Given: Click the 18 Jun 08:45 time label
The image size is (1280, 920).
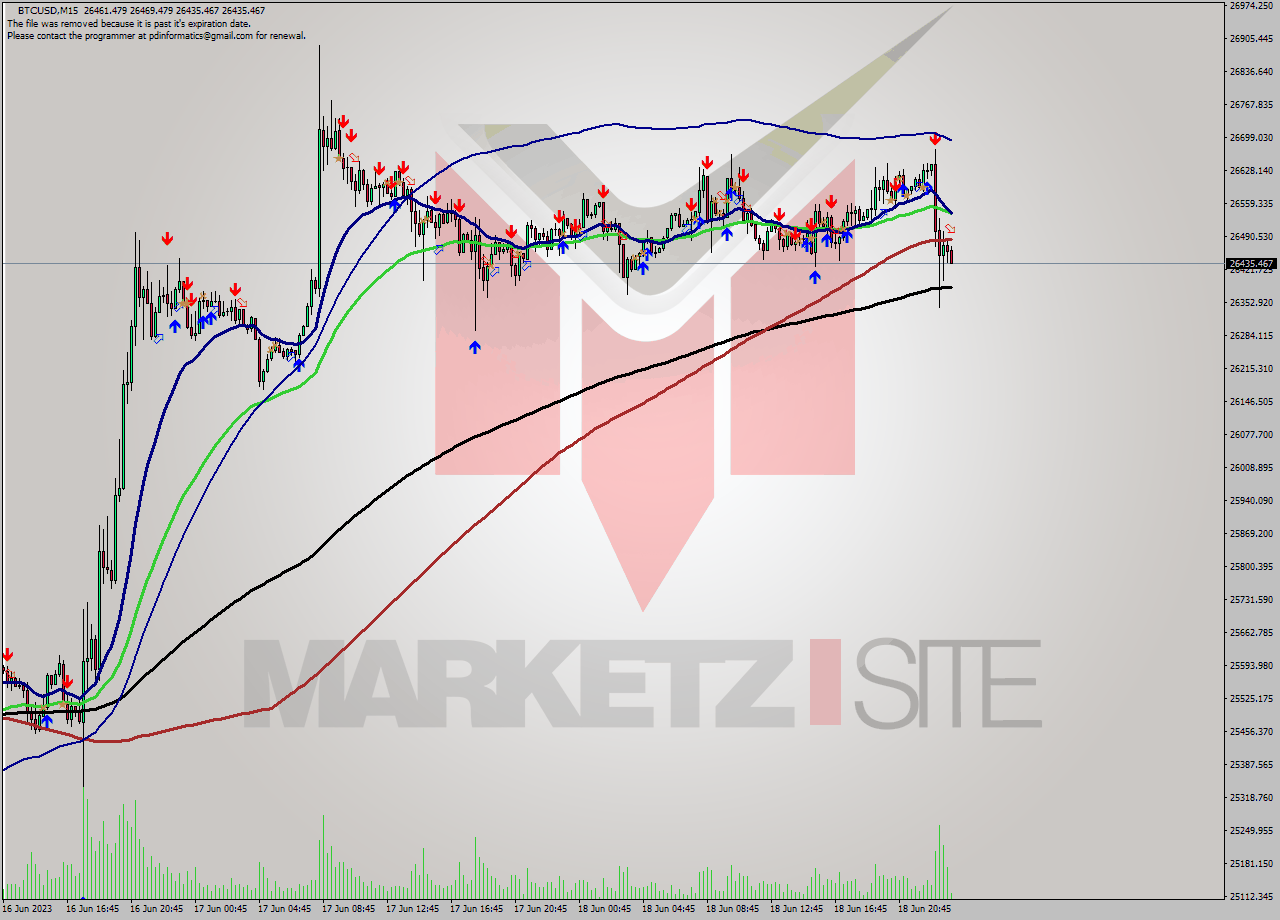Looking at the screenshot, I should [x=732, y=910].
